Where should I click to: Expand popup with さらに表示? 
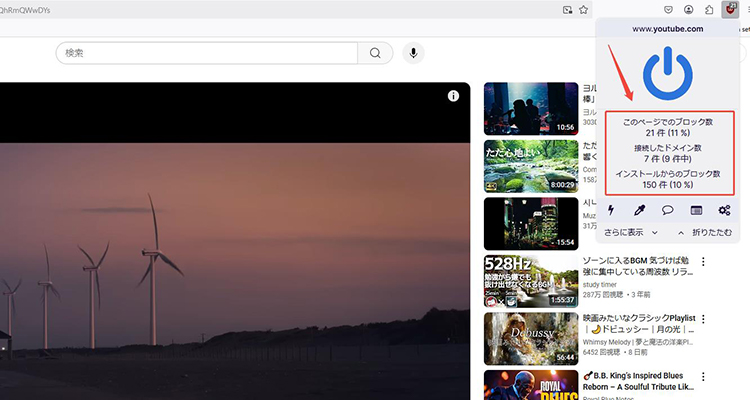(x=631, y=233)
